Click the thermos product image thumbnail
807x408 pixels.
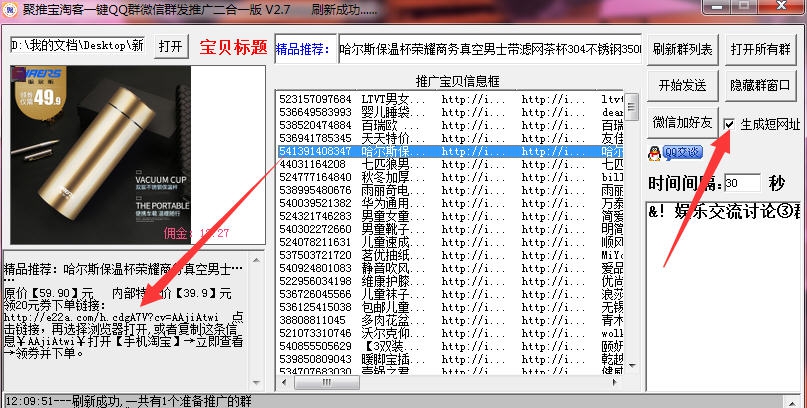click(x=101, y=155)
